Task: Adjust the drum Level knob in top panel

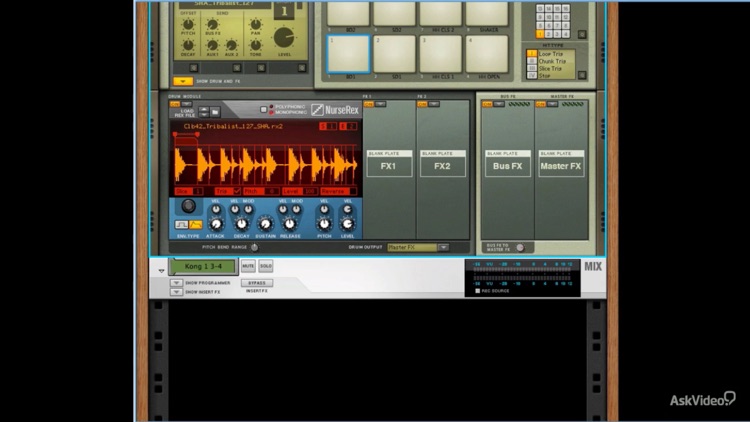Action: click(284, 37)
